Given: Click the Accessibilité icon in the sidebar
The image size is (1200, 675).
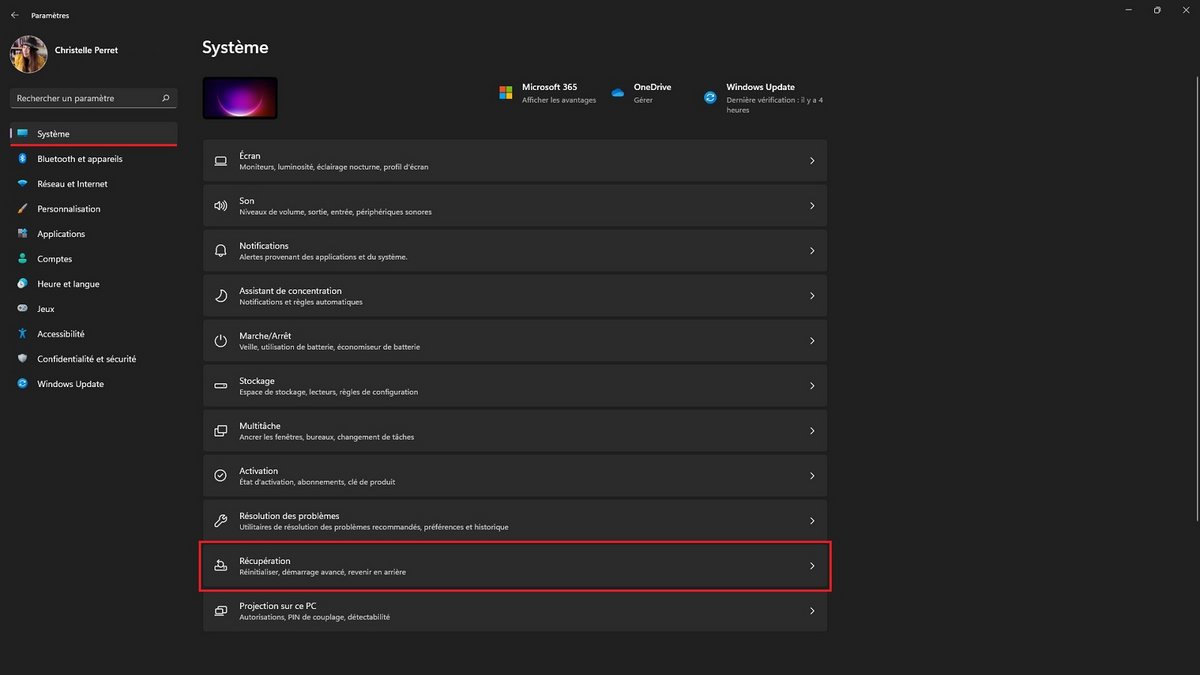Looking at the screenshot, I should coord(22,334).
